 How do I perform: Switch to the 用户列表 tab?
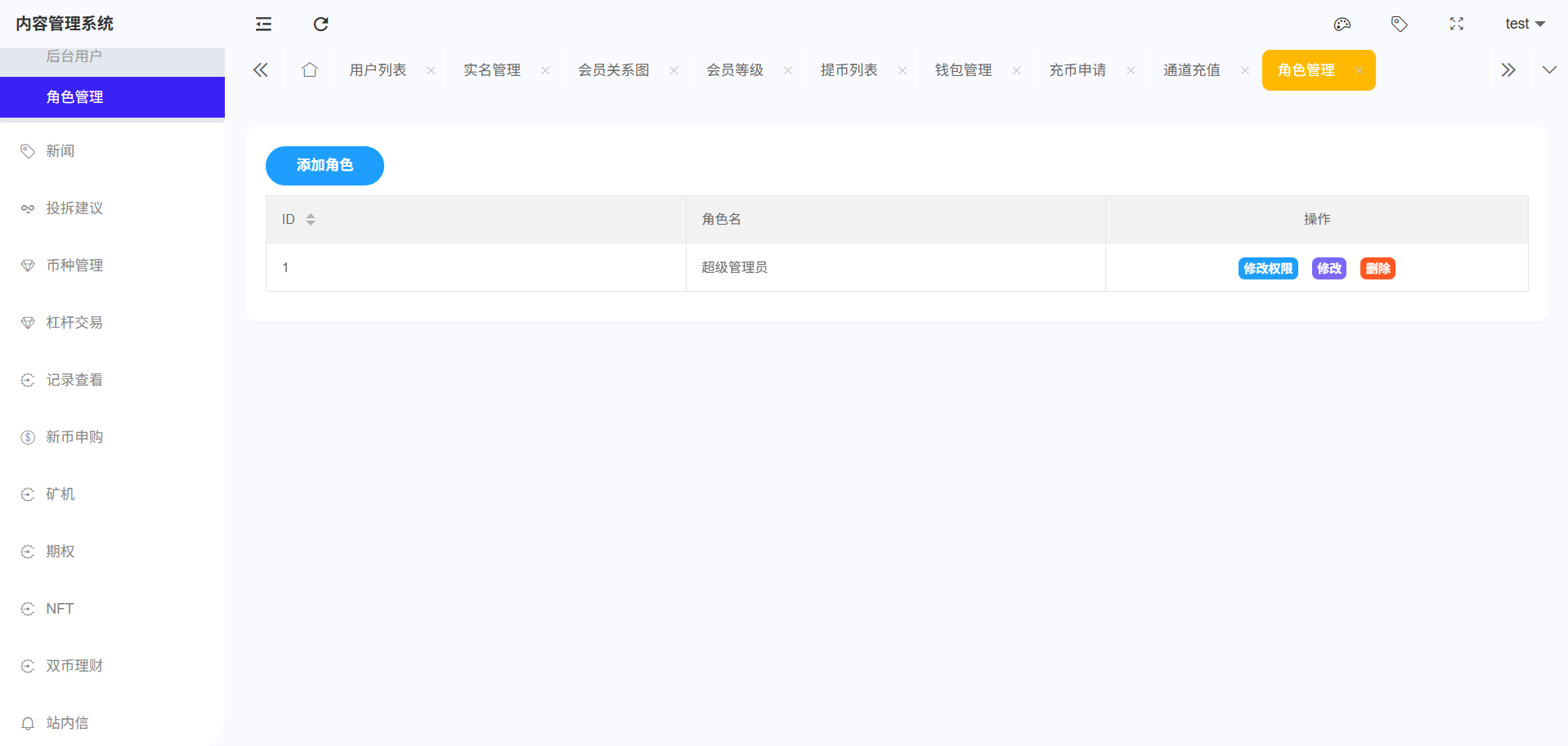[378, 70]
